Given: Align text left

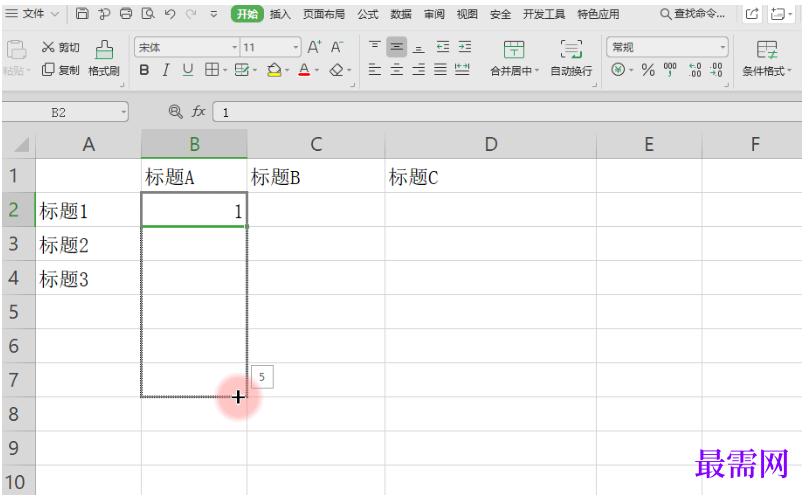Looking at the screenshot, I should click(375, 69).
